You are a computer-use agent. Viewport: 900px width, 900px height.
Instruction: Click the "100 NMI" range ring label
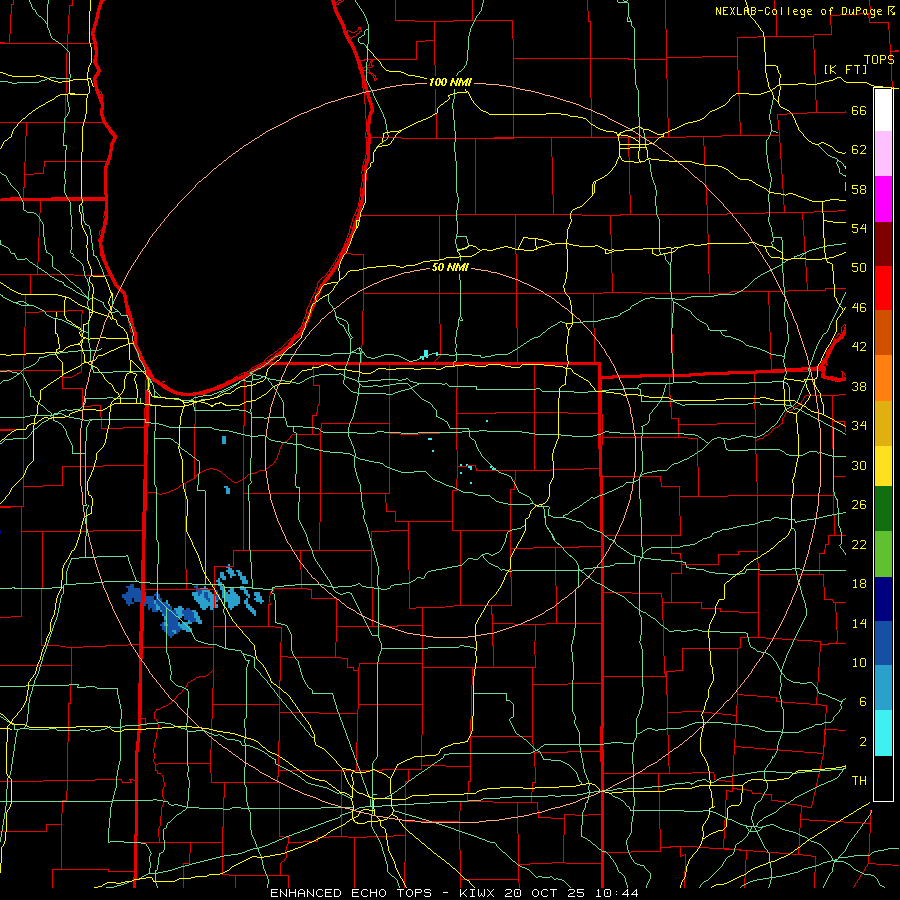450,83
